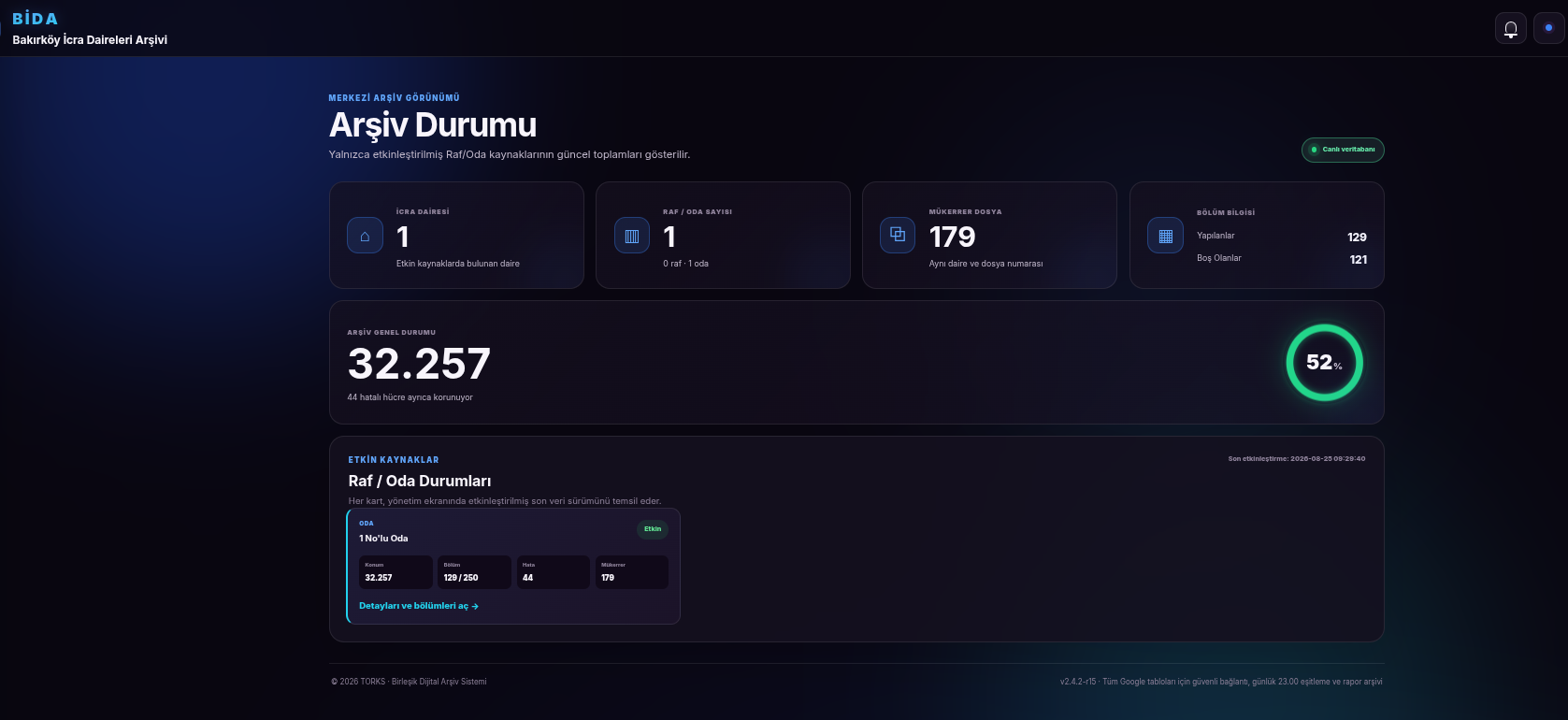Click the Hata 44 tile
Viewport: 1568px width, 720px height.
click(554, 572)
